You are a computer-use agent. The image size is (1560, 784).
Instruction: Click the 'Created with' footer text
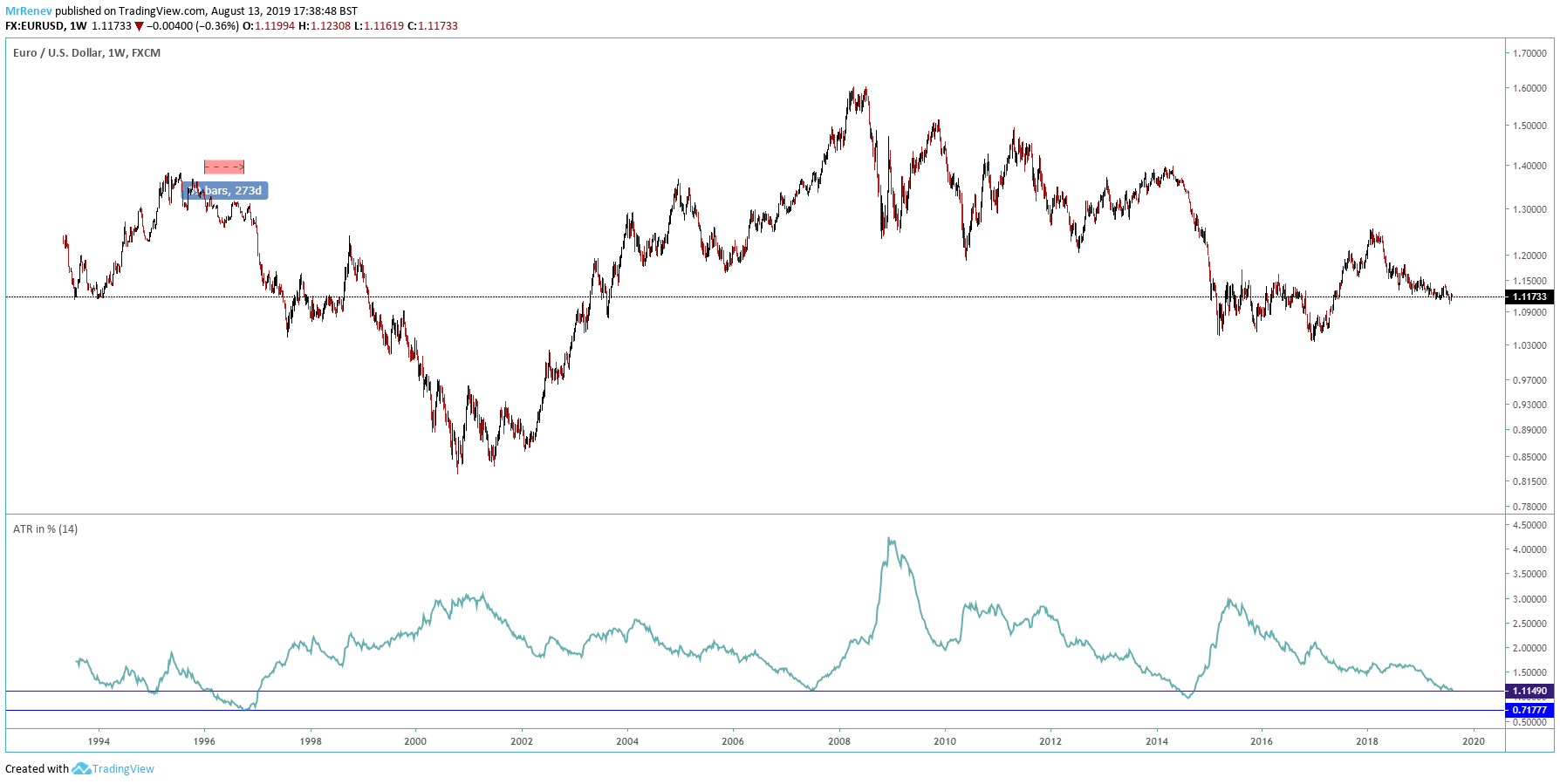point(37,769)
